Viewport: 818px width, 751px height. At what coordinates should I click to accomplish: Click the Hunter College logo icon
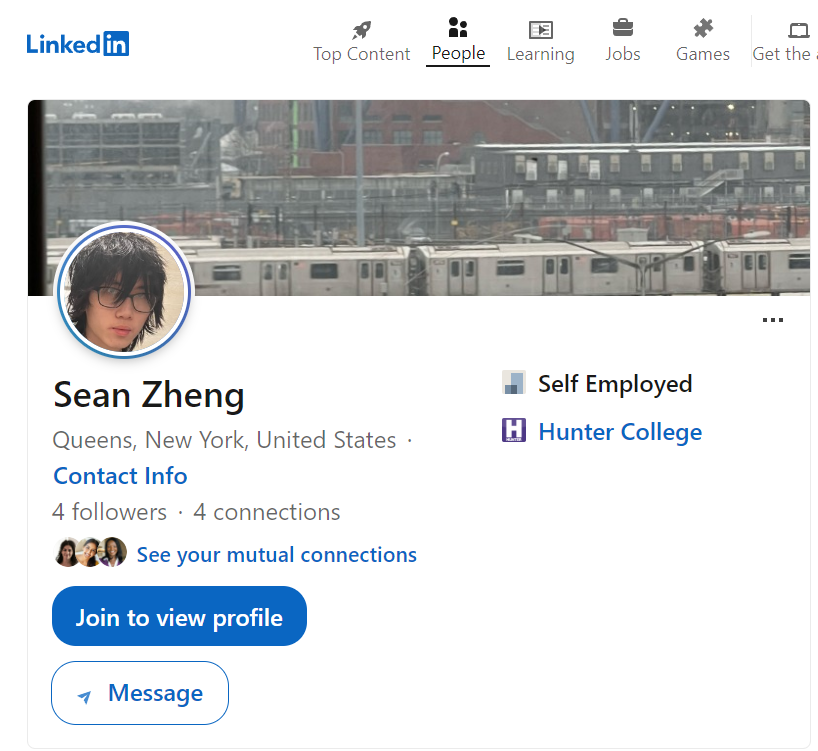click(514, 430)
